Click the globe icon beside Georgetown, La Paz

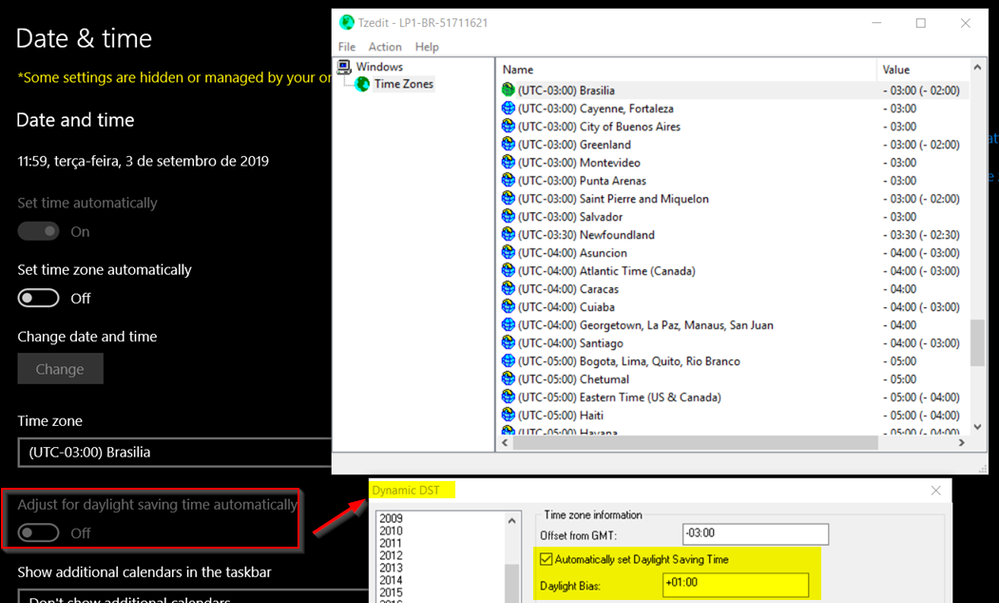(x=508, y=325)
